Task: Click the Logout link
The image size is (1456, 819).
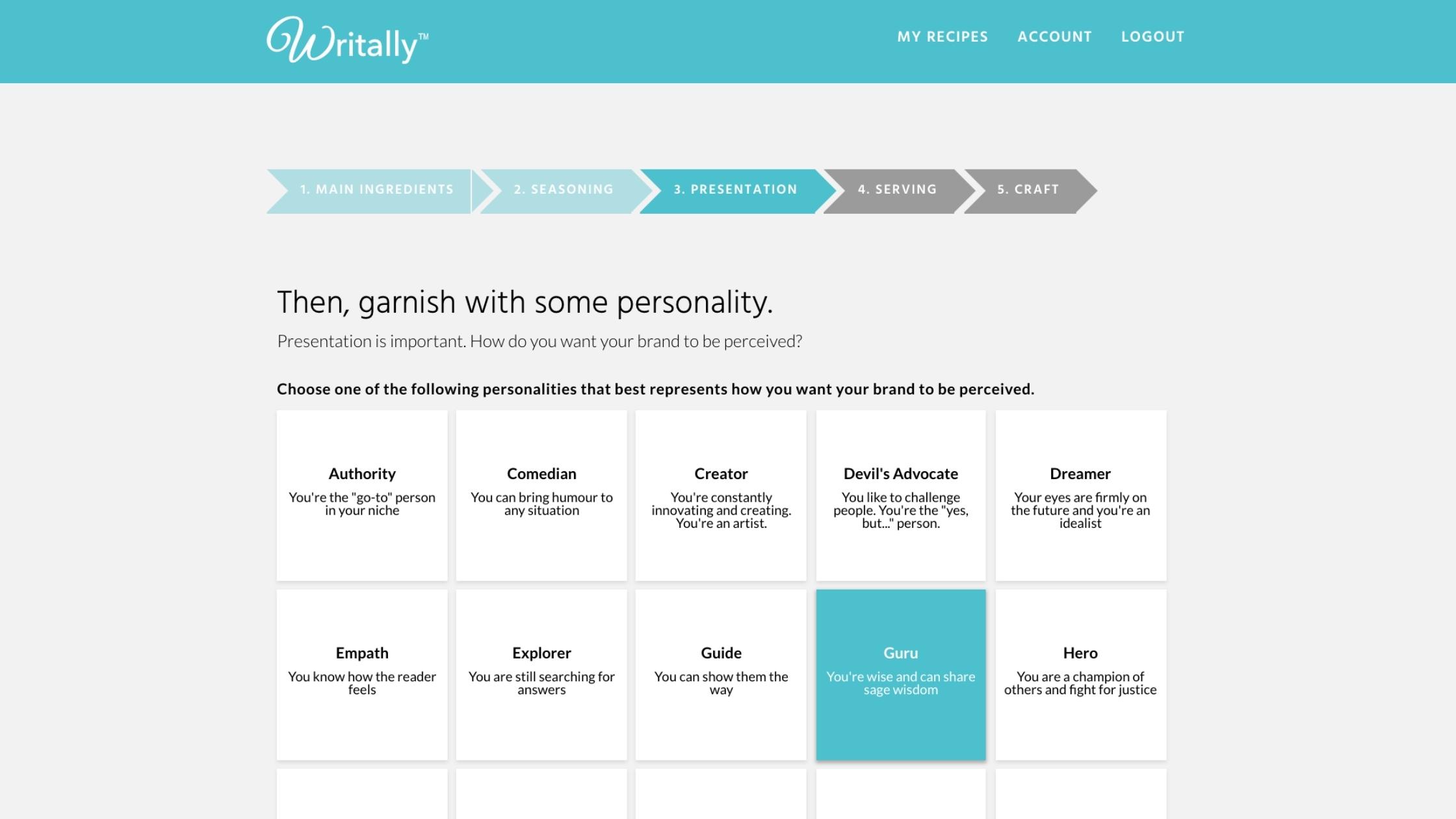Action: click(x=1152, y=37)
